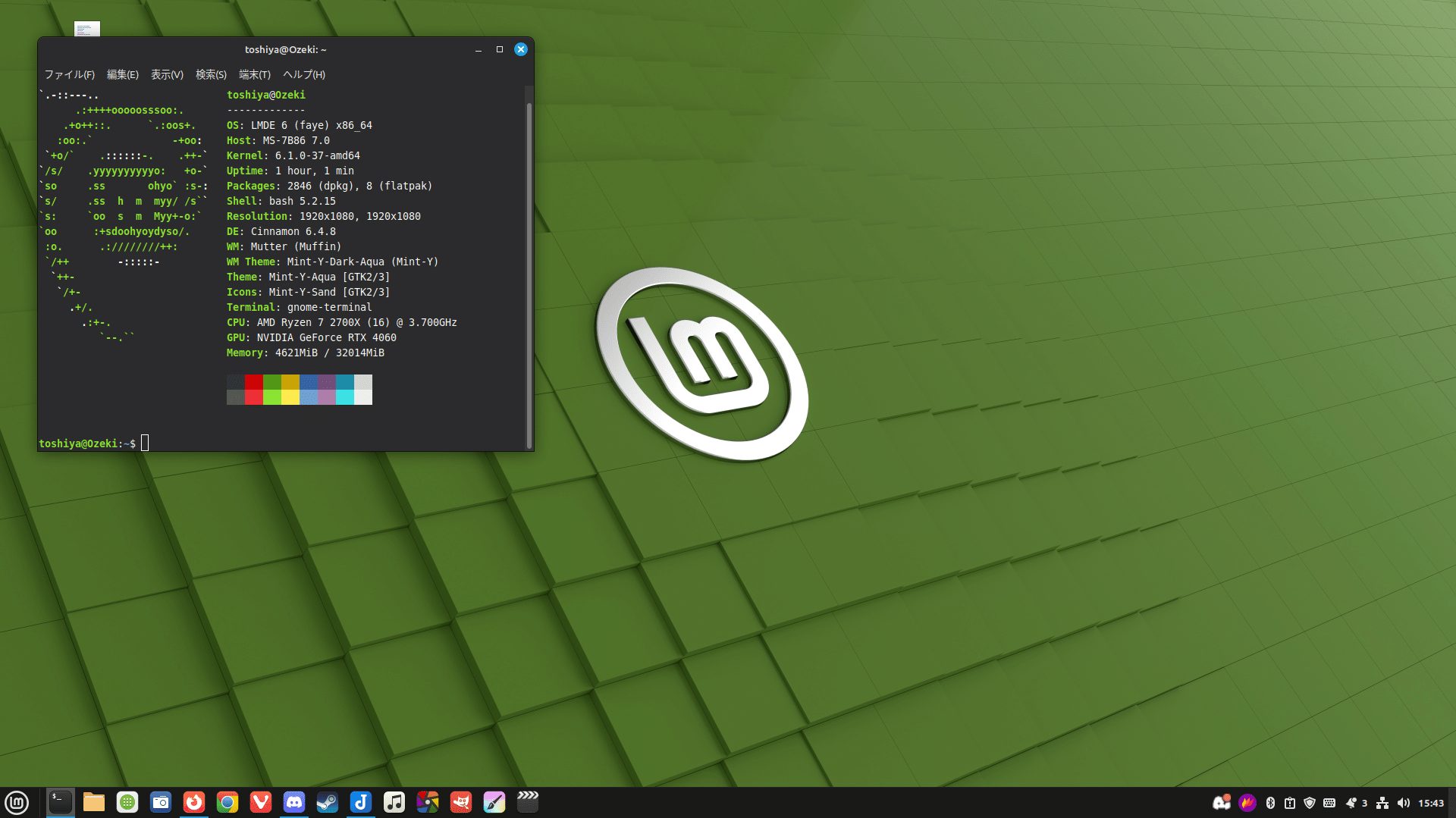Click the shield update manager tray icon
The height and width of the screenshot is (818, 1456).
[x=1310, y=803]
